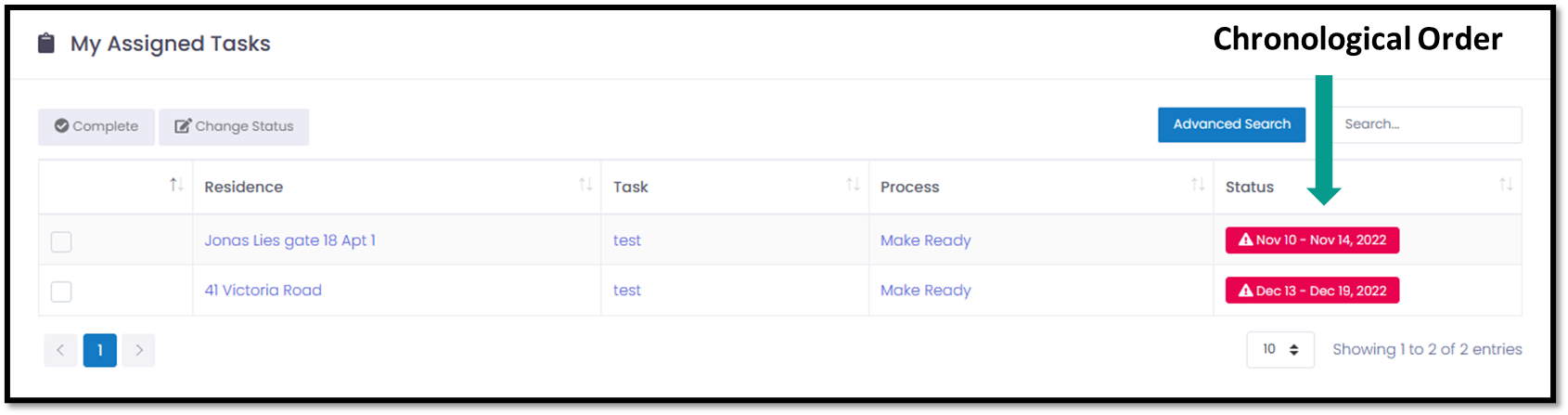1568x415 pixels.
Task: Check the 41 Victoria Road row checkbox
Action: click(61, 292)
